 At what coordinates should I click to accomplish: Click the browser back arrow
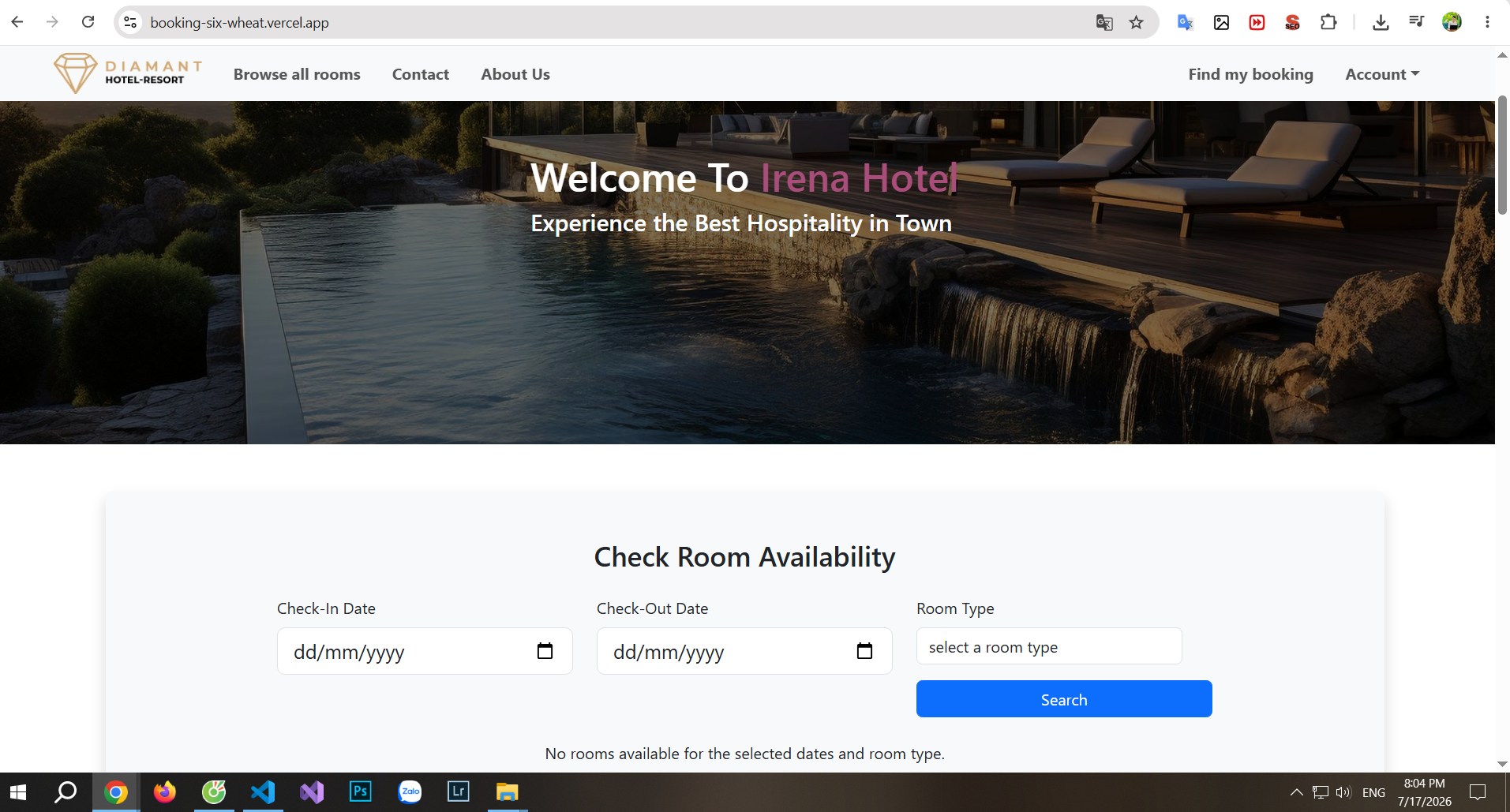pos(17,22)
